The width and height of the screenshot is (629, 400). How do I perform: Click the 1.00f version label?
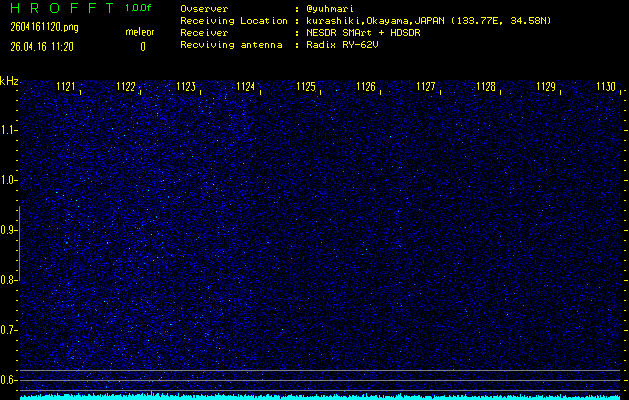pyautogui.click(x=139, y=8)
